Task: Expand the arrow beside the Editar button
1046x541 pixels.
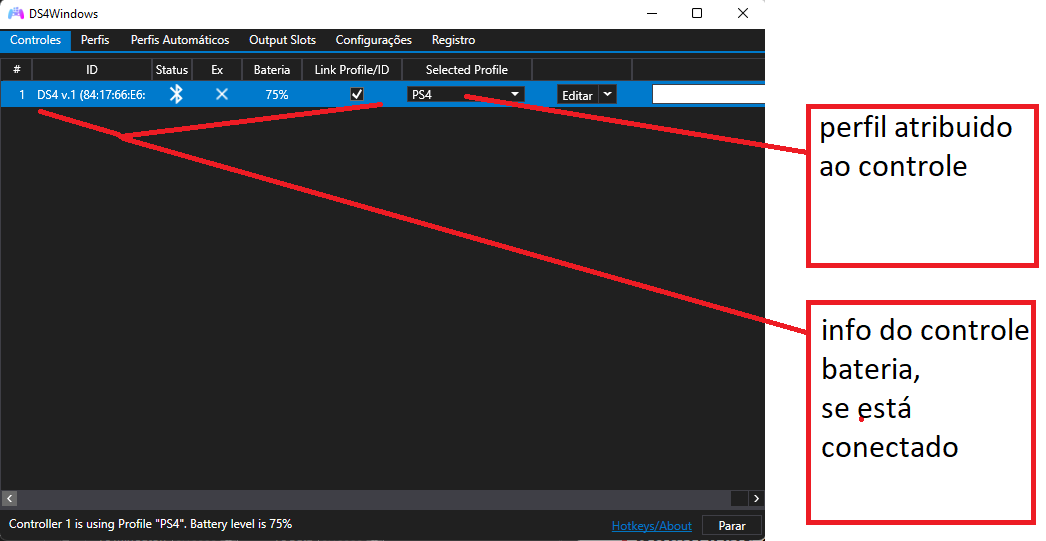Action: click(608, 95)
